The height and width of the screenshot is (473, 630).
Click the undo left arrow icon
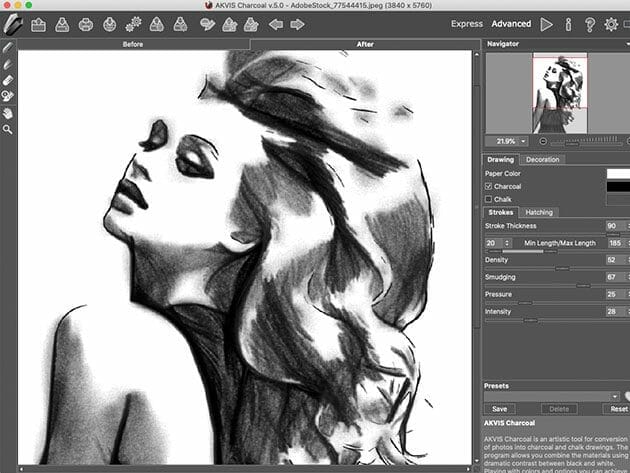tap(276, 24)
